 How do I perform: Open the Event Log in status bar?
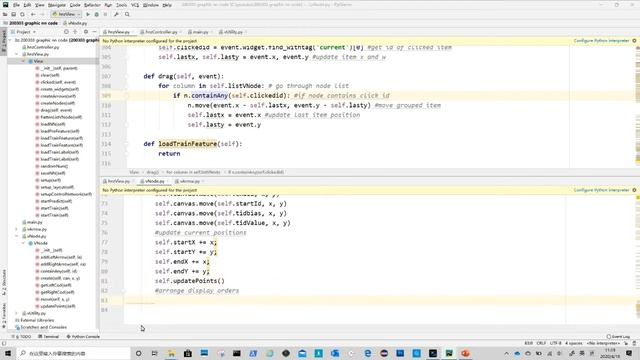point(618,337)
